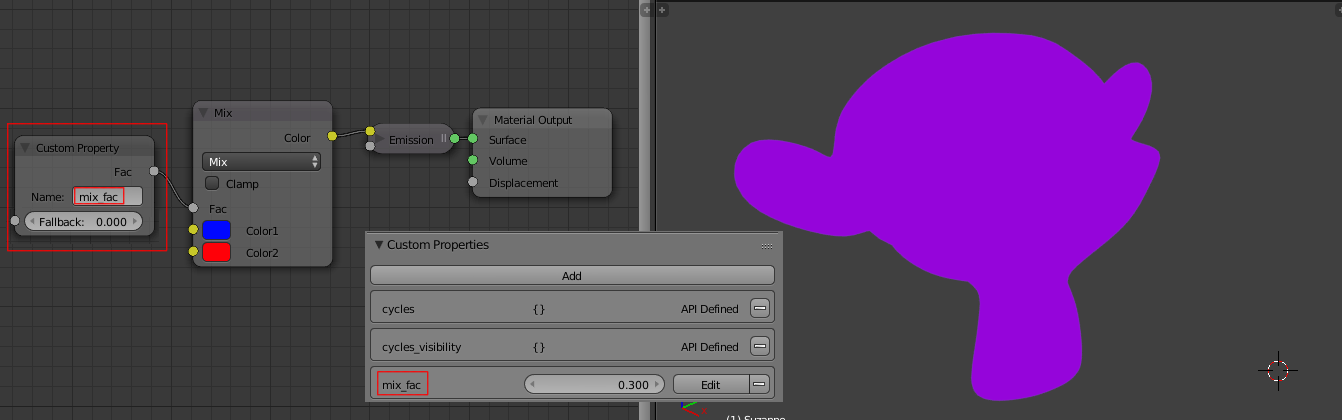Click the blue Color1 swatch
1342x420 pixels.
(216, 231)
